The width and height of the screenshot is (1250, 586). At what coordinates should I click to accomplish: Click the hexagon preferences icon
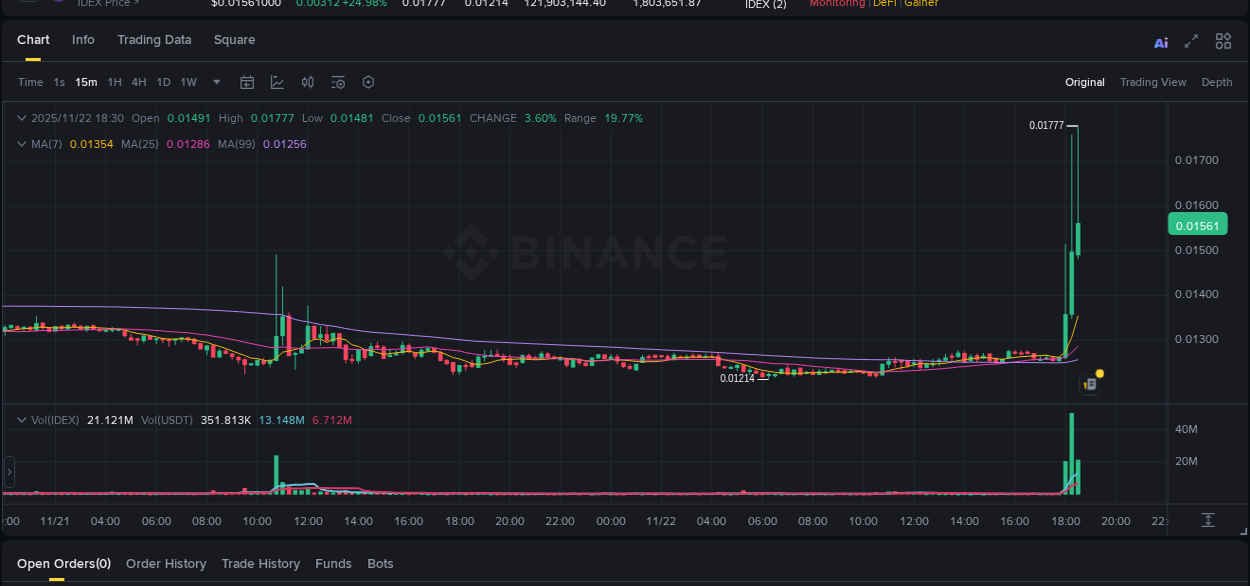368,82
